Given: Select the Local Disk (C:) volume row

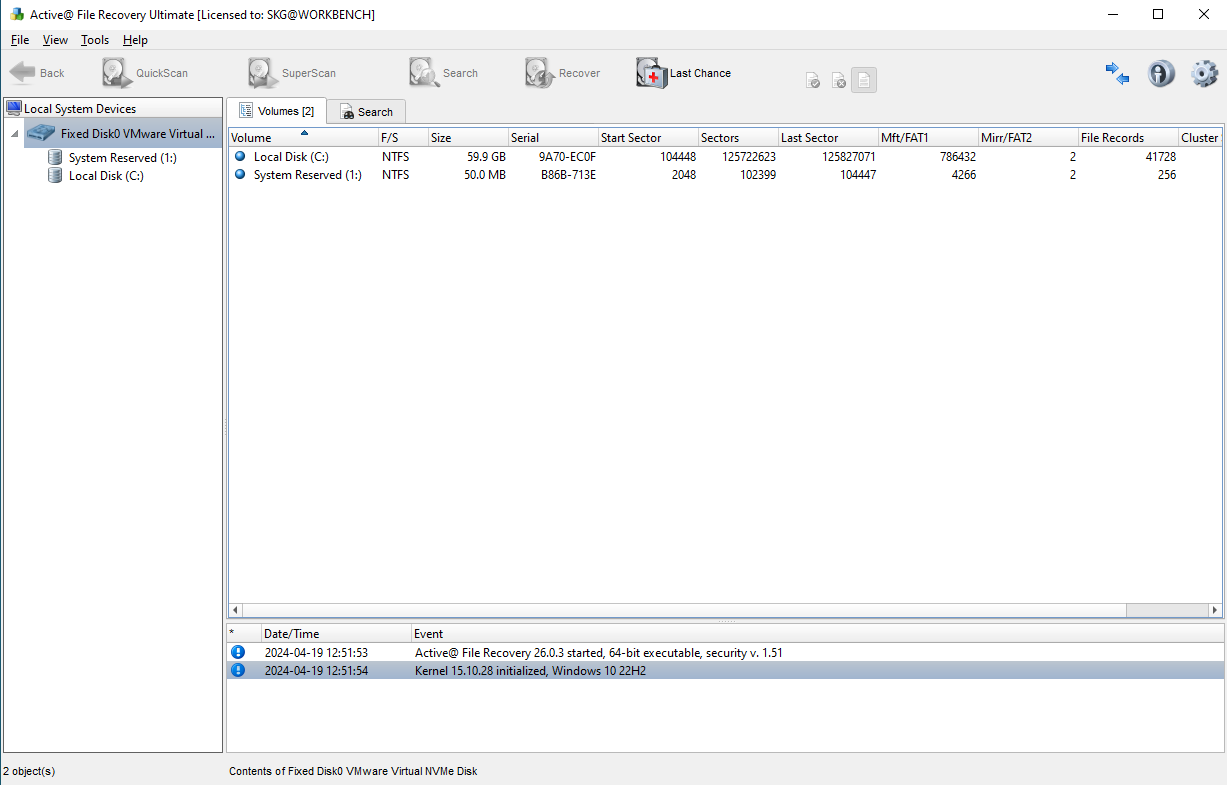Looking at the screenshot, I should (725, 157).
